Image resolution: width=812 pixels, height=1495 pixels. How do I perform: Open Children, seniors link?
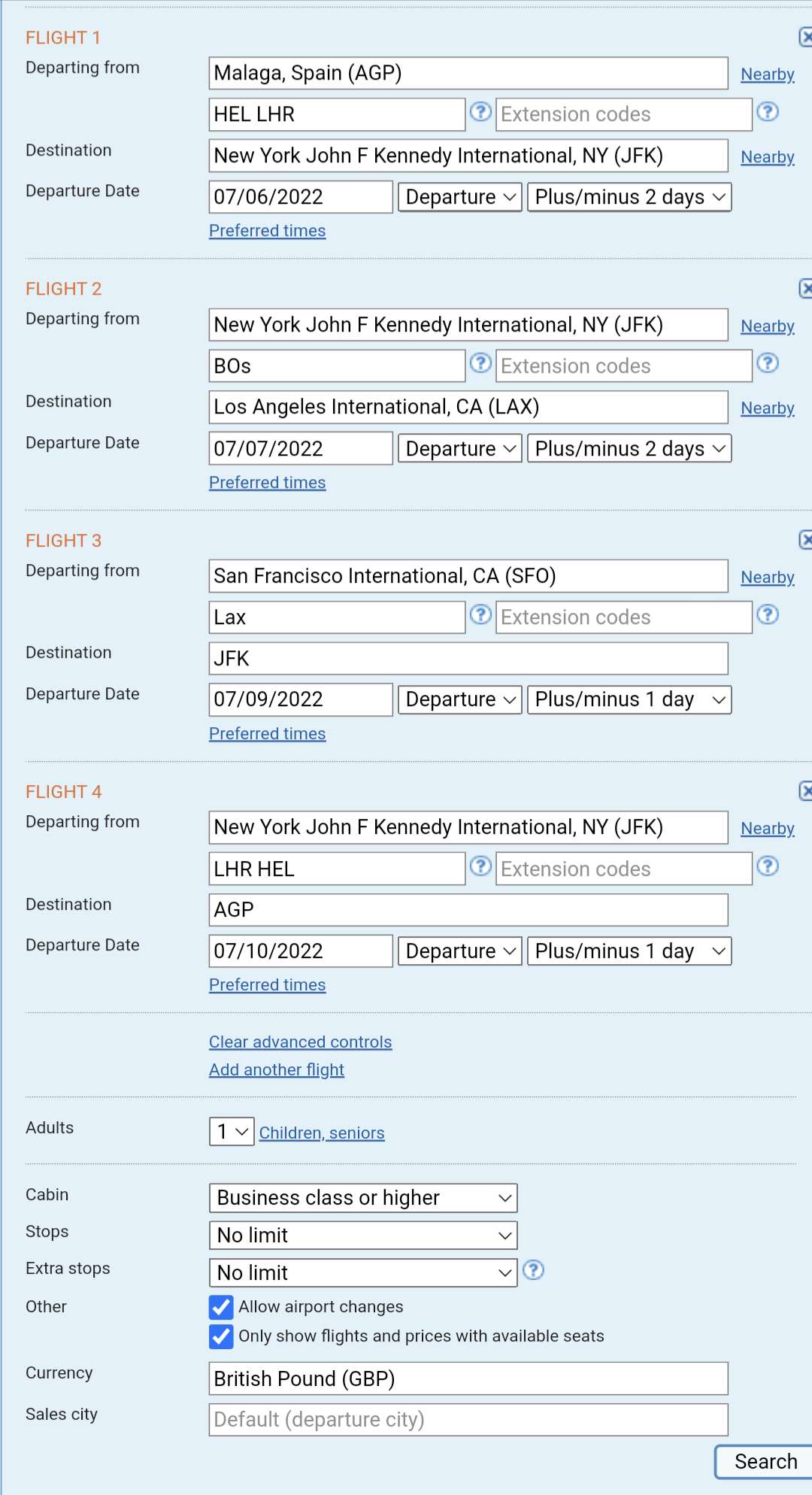pyautogui.click(x=322, y=1133)
